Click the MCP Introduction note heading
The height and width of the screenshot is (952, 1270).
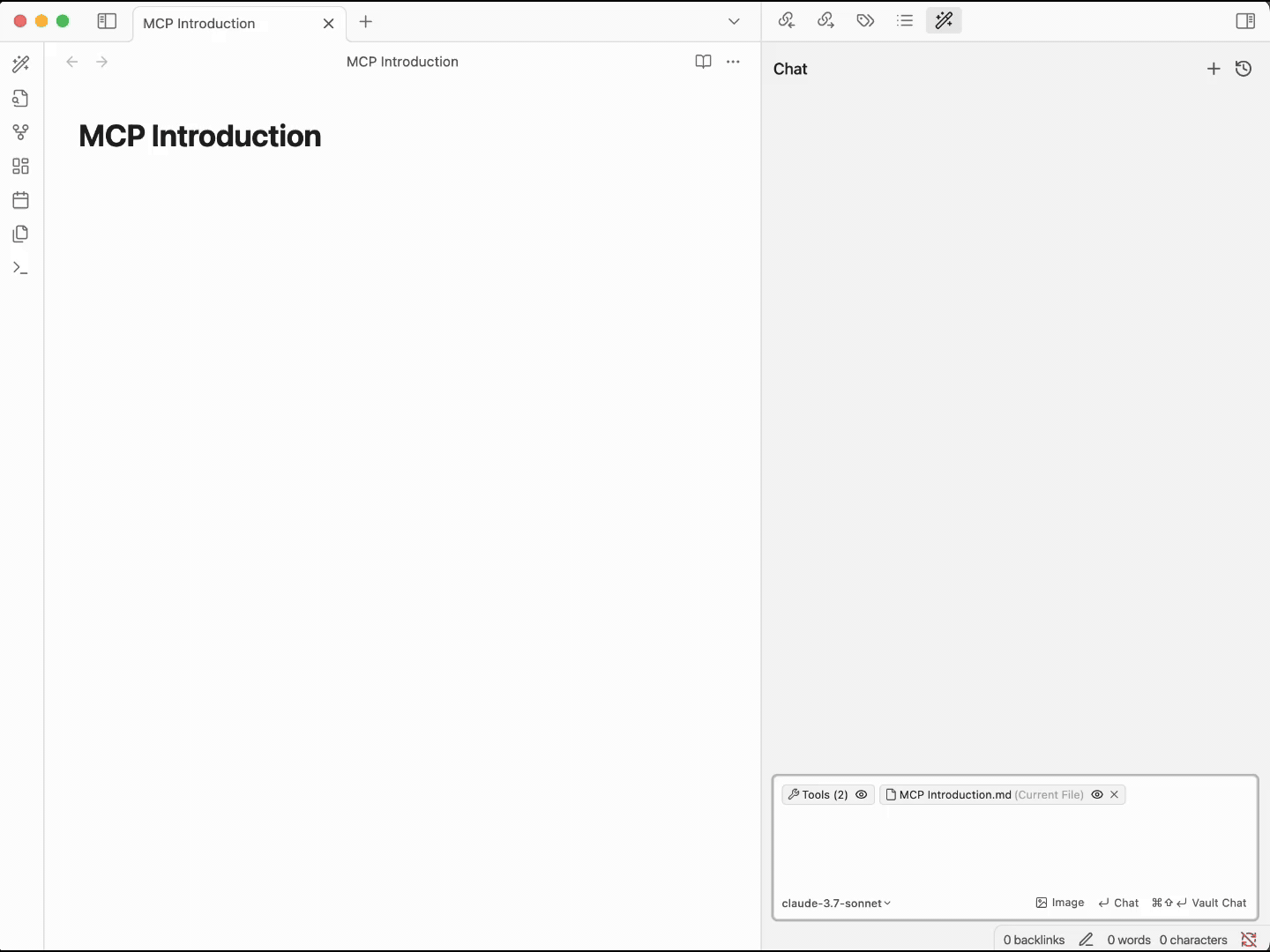click(200, 136)
